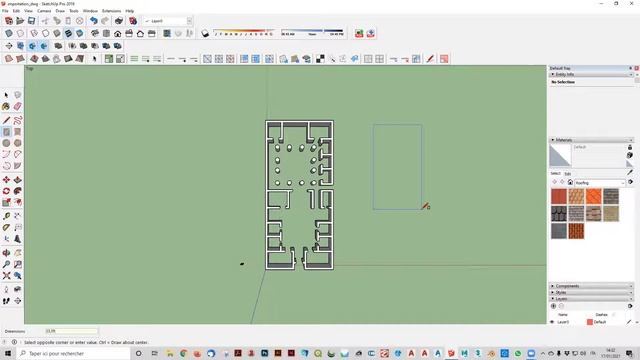
Task: Adjust the shadow date slider
Action: pos(244,32)
